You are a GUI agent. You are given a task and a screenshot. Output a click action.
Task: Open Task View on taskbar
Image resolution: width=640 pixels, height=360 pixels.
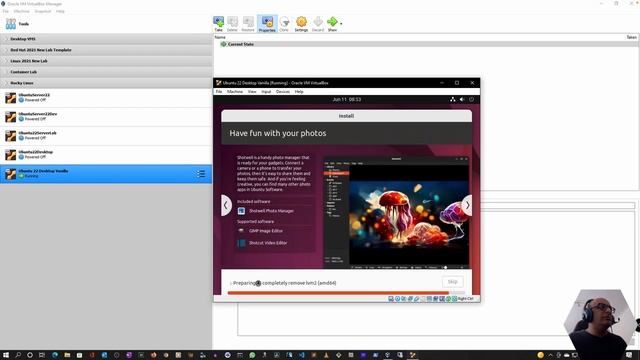pos(42,355)
